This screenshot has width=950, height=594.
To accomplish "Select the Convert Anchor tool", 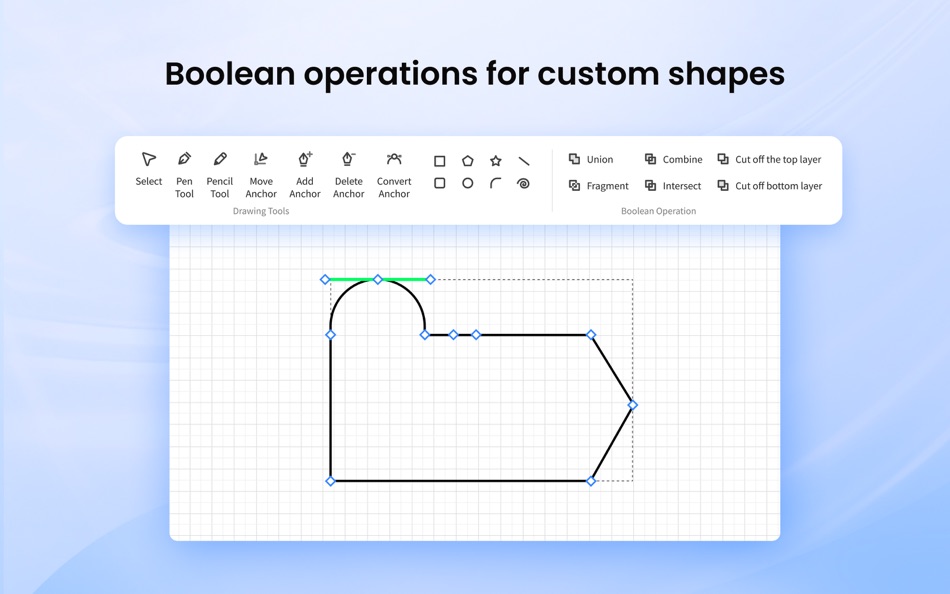I will click(394, 168).
